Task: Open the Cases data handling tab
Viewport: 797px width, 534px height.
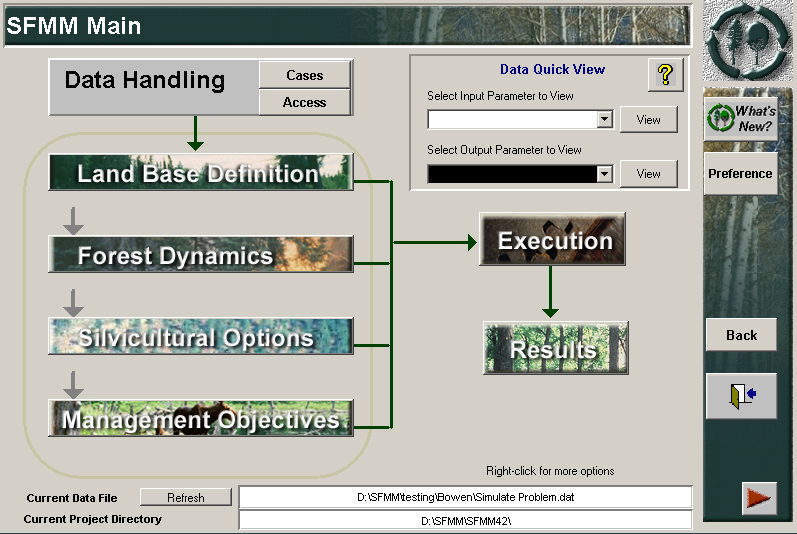Action: (304, 75)
